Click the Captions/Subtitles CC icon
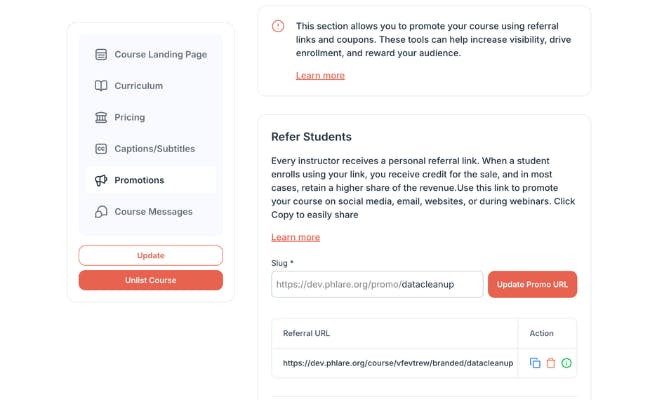 click(x=101, y=149)
